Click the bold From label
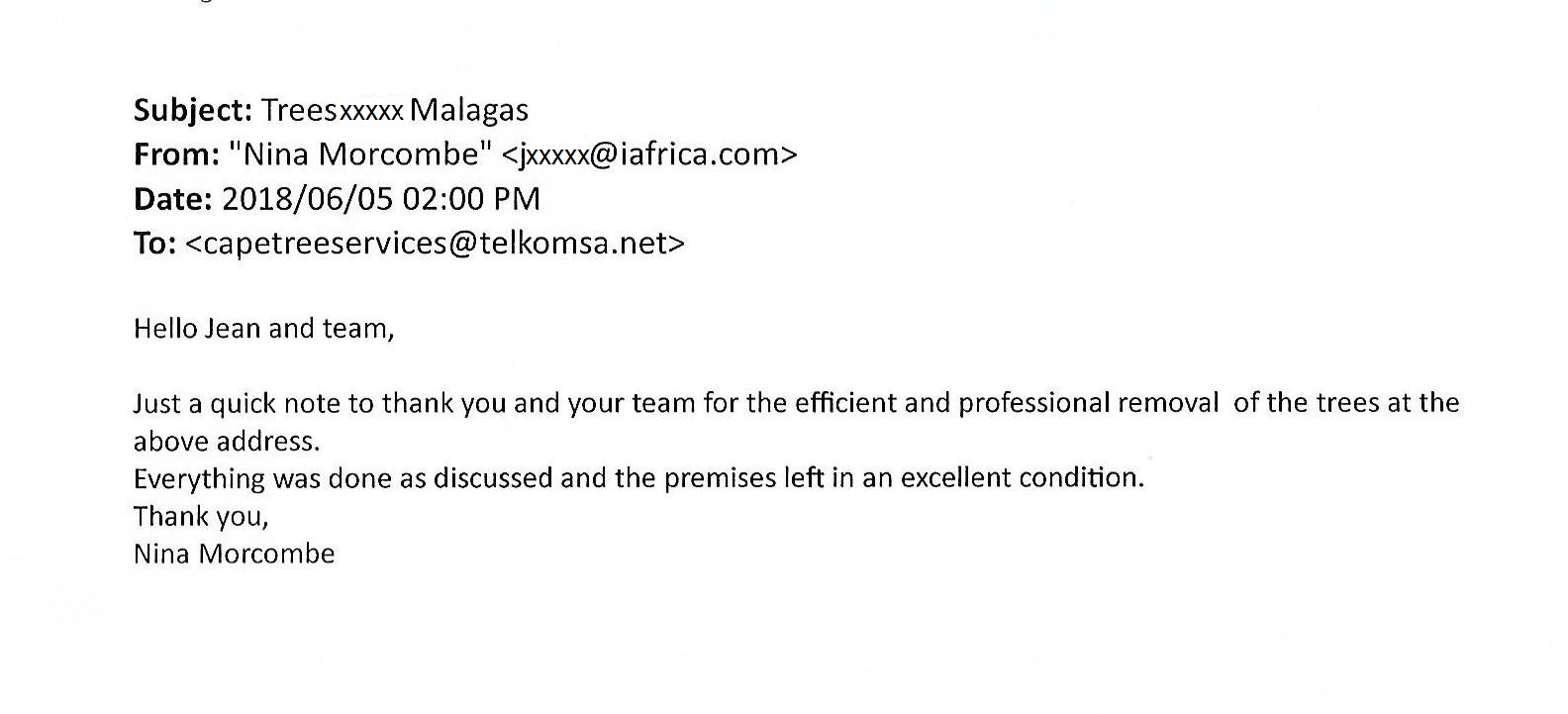Screen dimensions: 1568x714 tap(176, 154)
